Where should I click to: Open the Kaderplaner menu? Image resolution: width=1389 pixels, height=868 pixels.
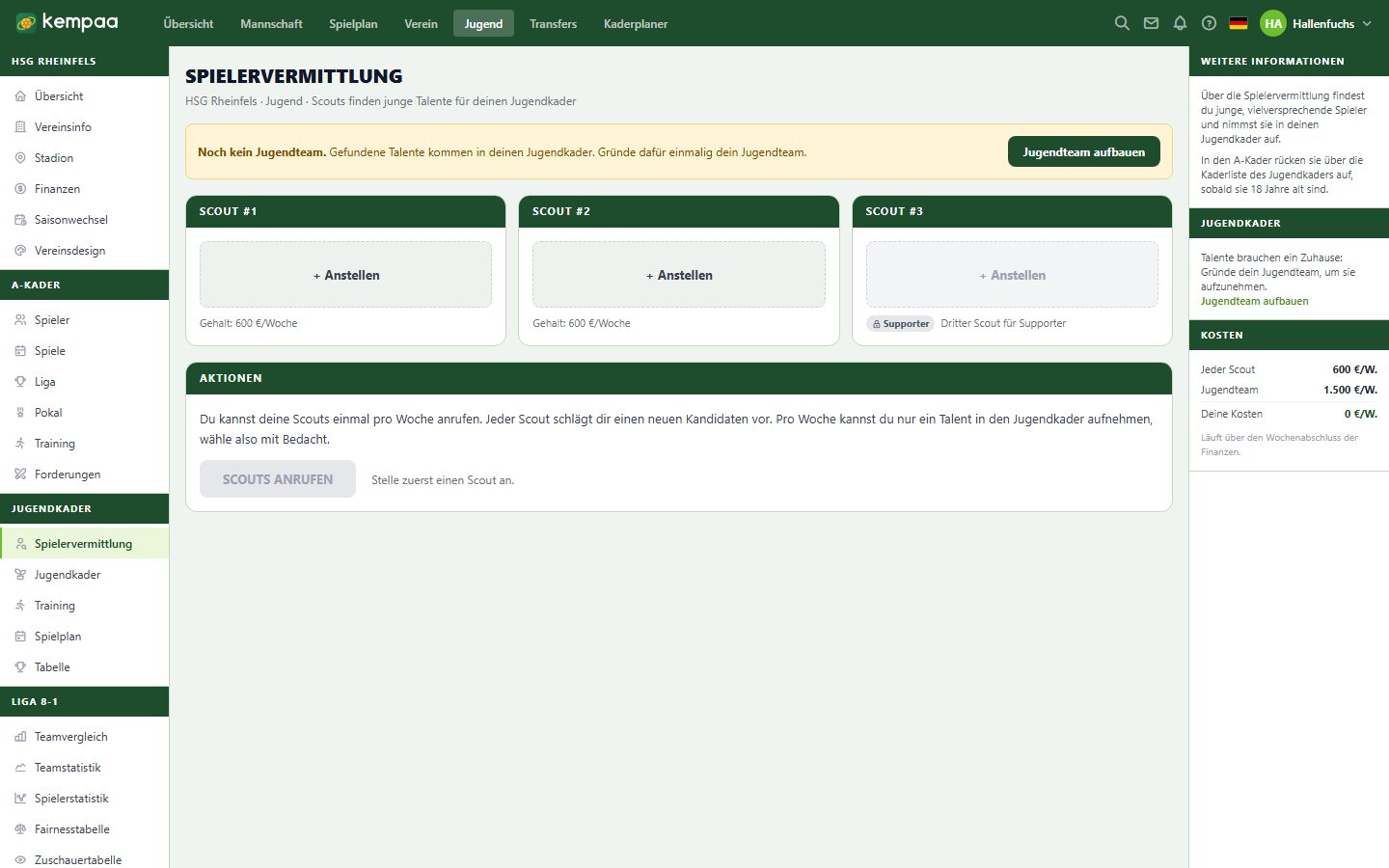[x=636, y=23]
